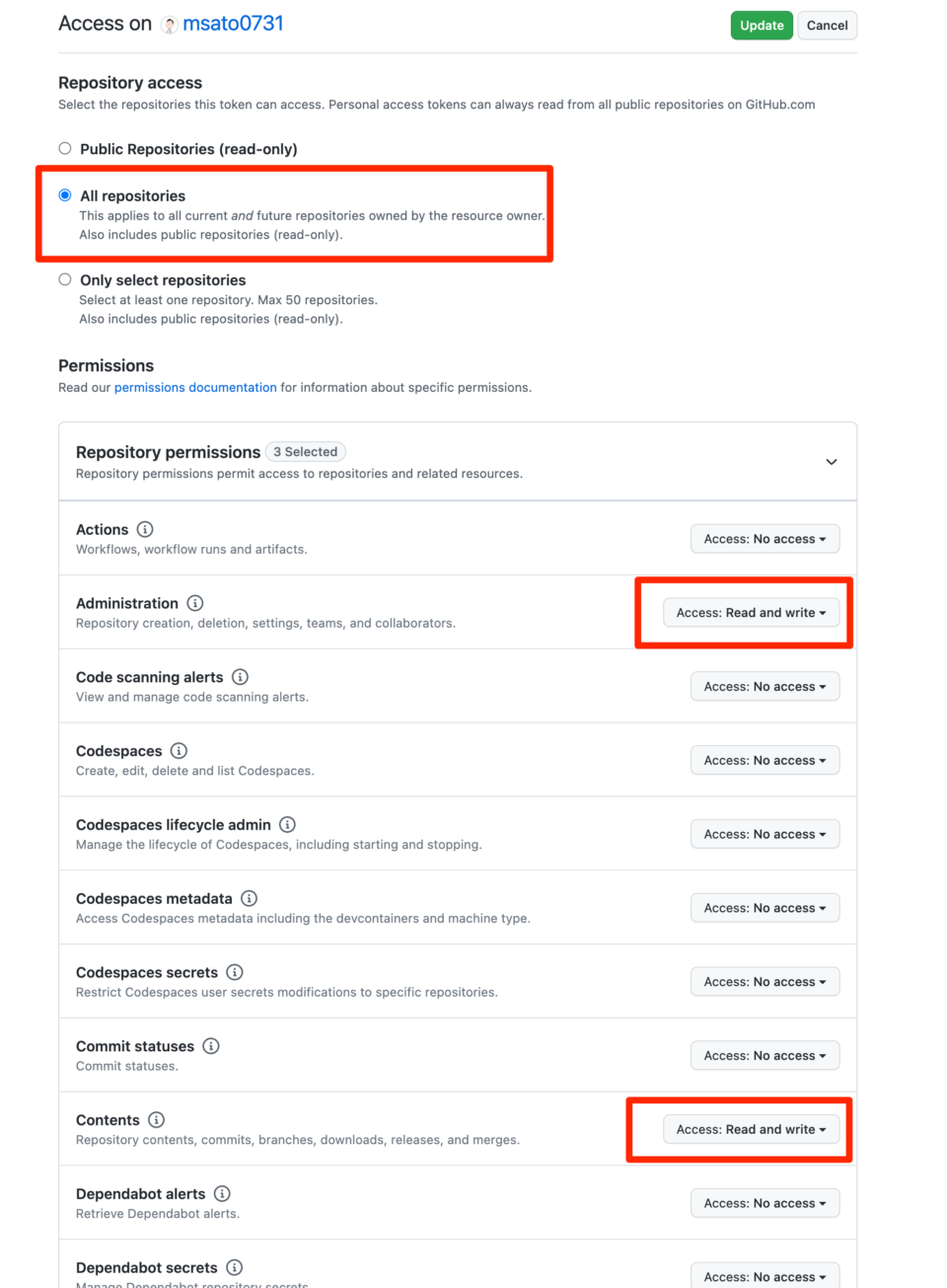This screenshot has height=1288, width=947.
Task: Open the Actions access dropdown
Action: click(x=765, y=538)
